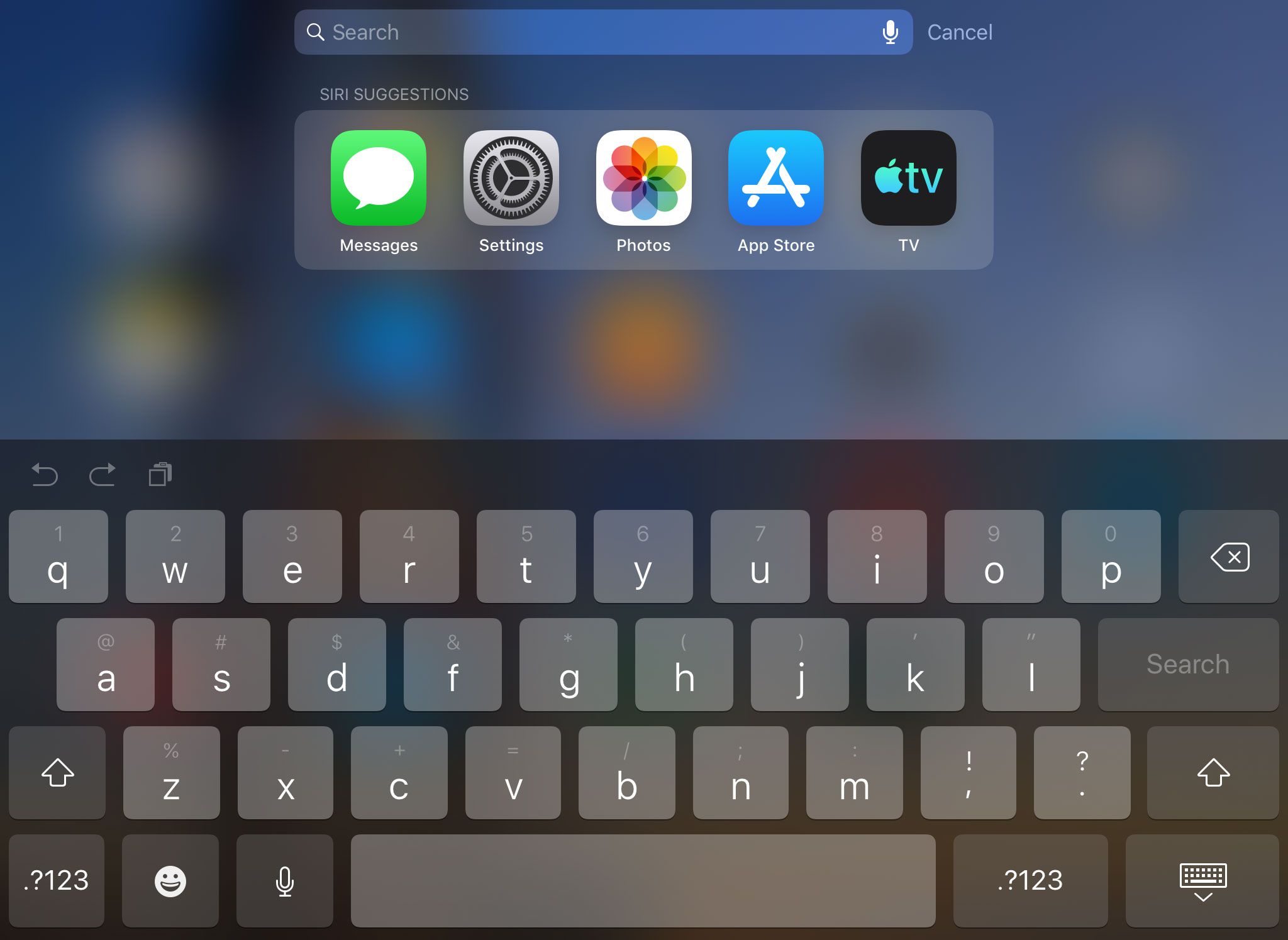
Task: Tap the microphone key on keyboard
Action: tap(285, 880)
